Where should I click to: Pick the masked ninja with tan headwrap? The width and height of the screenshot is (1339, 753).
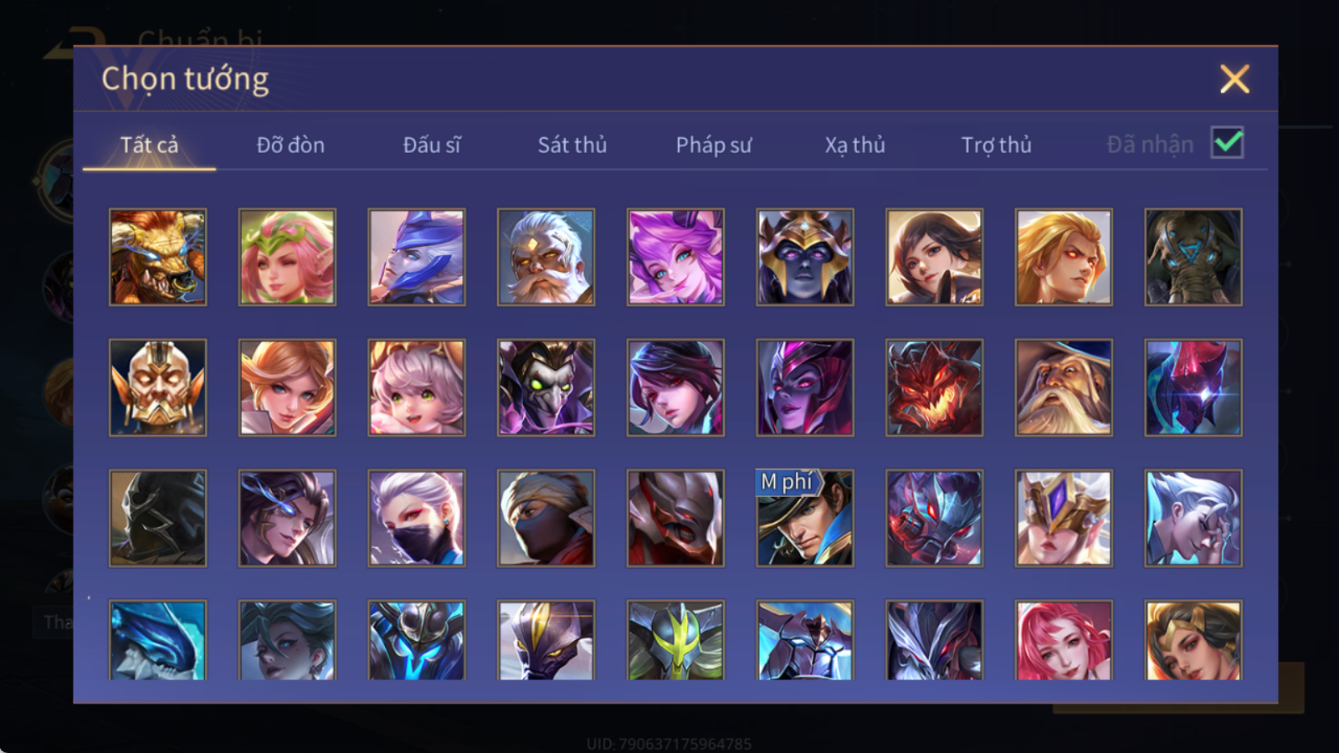pos(546,518)
